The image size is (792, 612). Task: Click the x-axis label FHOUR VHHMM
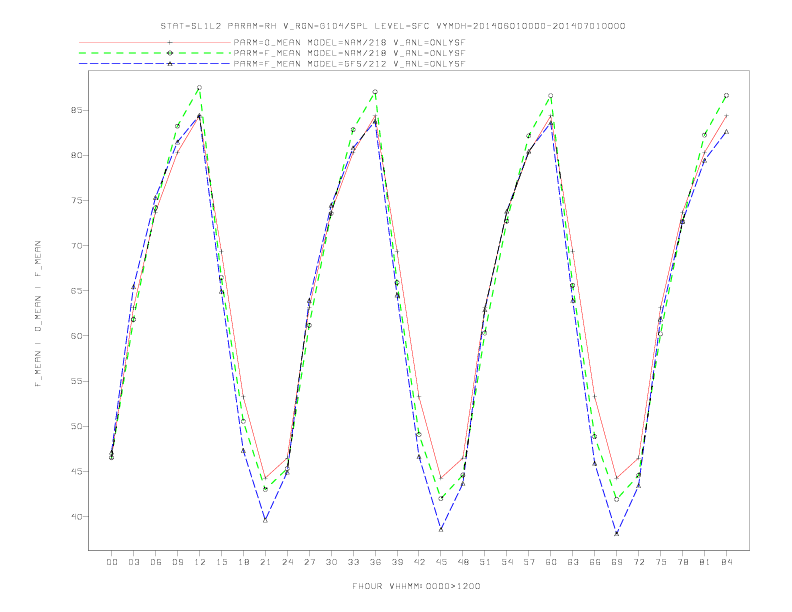(416, 586)
